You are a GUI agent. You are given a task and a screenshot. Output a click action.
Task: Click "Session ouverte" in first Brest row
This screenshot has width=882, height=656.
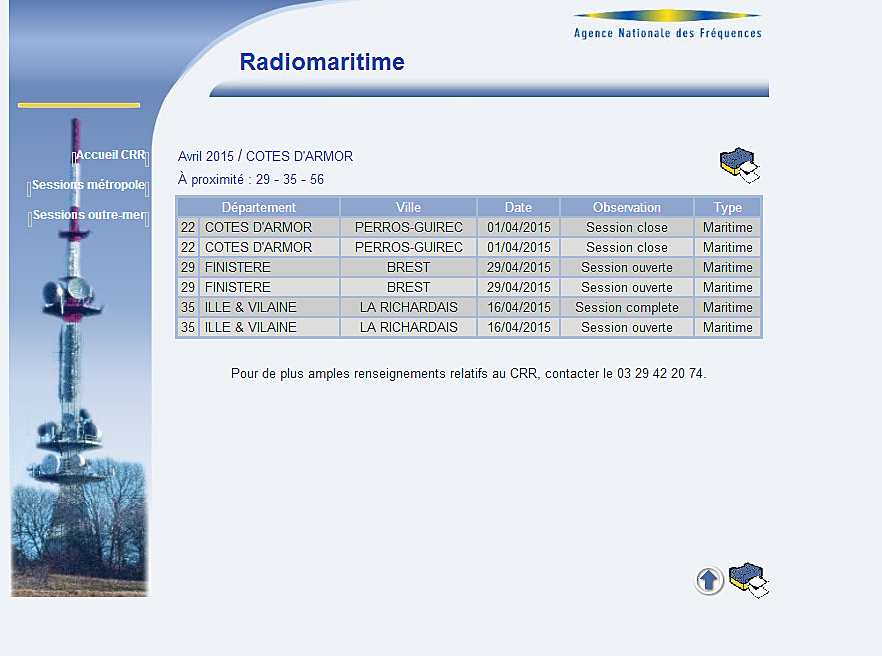tap(627, 267)
